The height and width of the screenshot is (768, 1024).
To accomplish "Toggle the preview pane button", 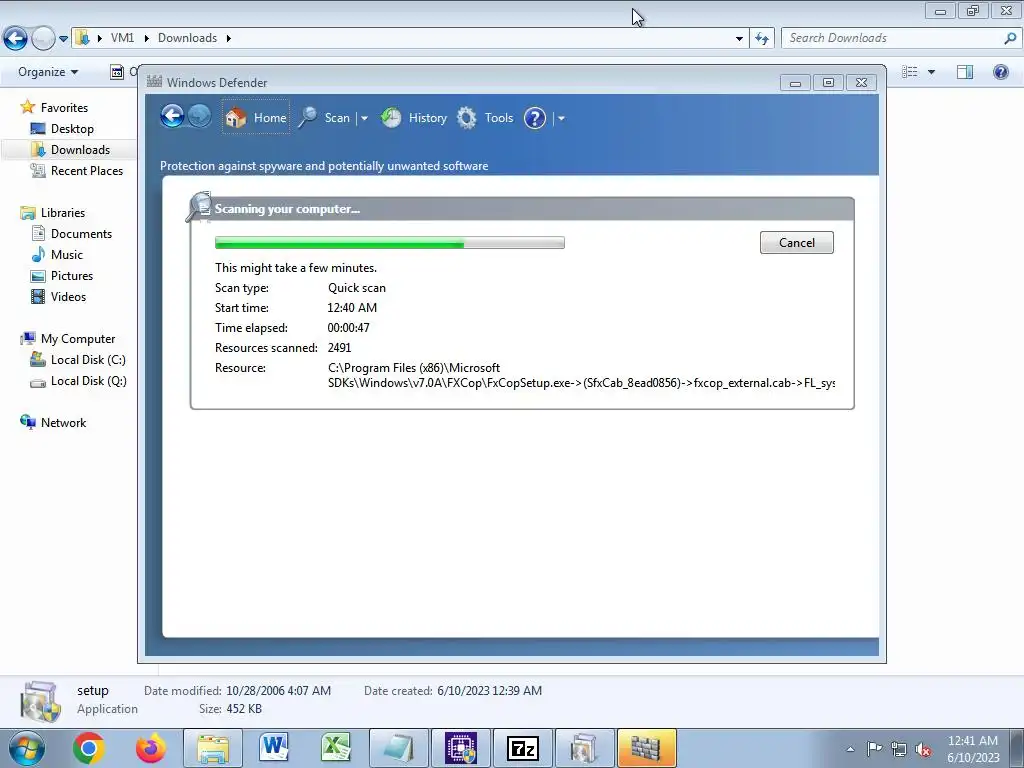I will pos(965,72).
